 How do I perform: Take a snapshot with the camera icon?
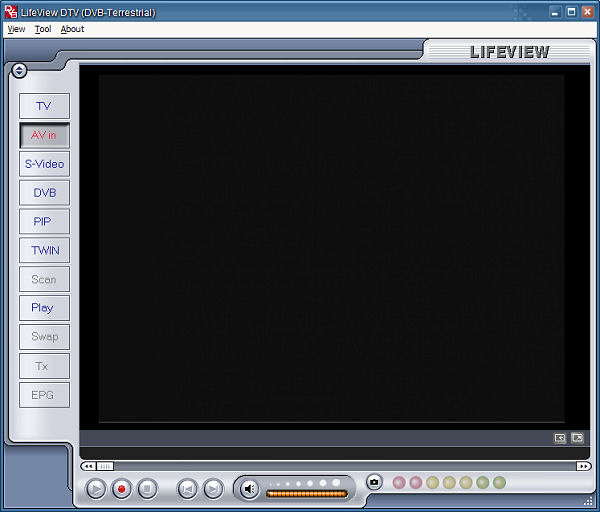[374, 482]
